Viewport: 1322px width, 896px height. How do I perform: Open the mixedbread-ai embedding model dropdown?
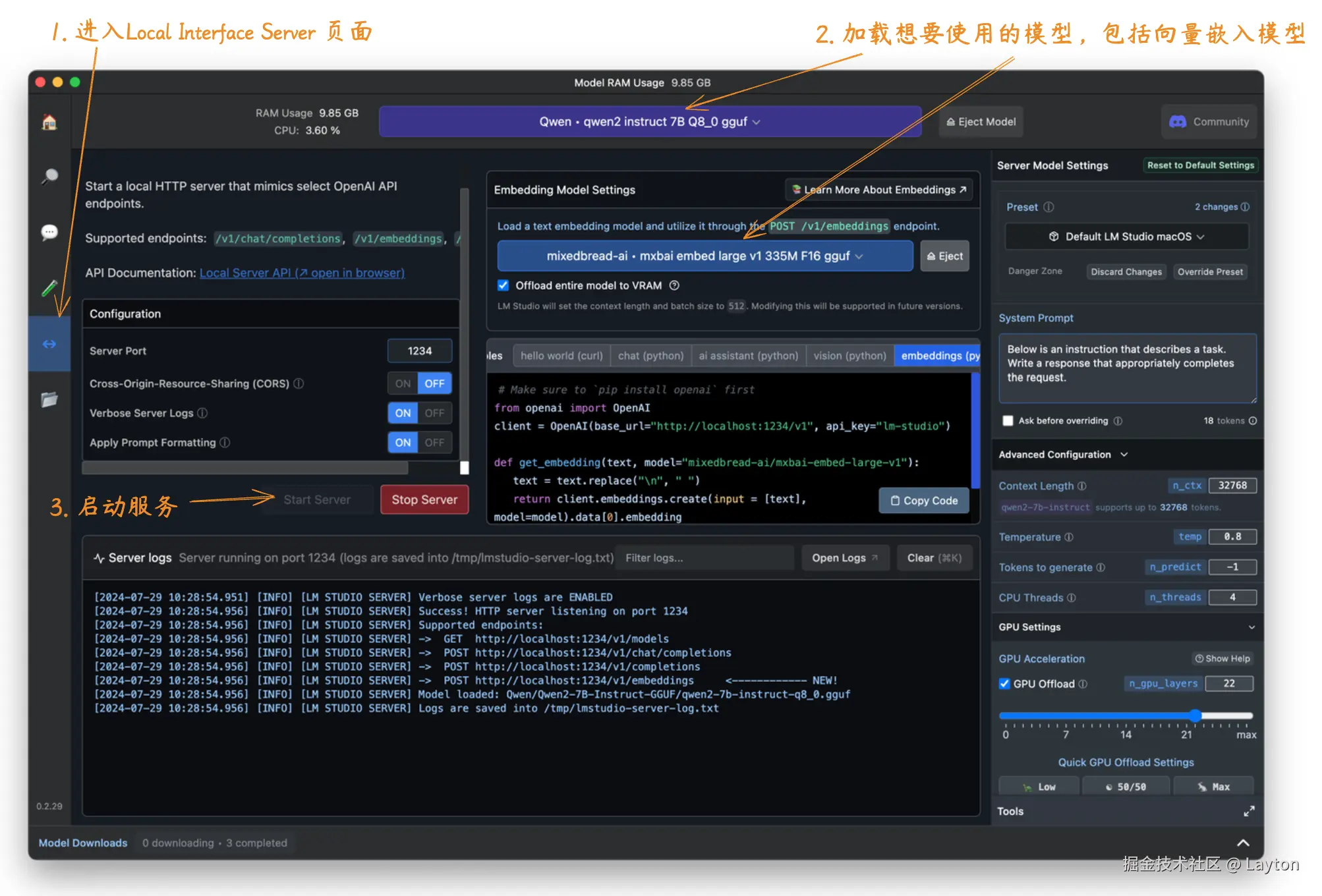pos(704,256)
